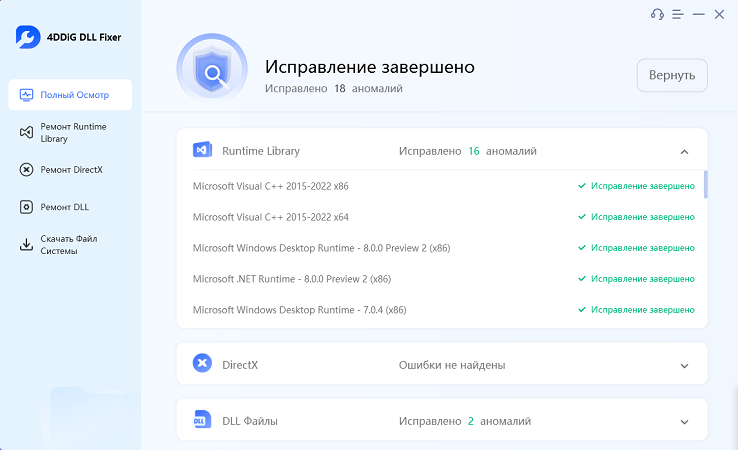Click the download arrow sidebar icon
738x450 pixels.
click(26, 244)
